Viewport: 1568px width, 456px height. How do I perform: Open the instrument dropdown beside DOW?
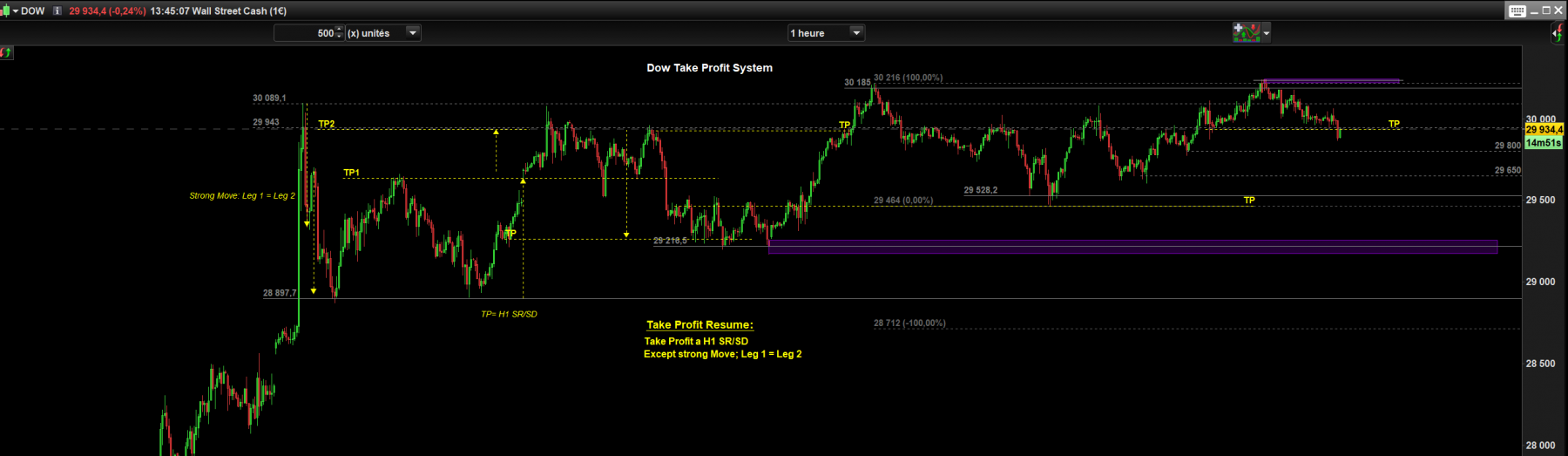[15, 11]
